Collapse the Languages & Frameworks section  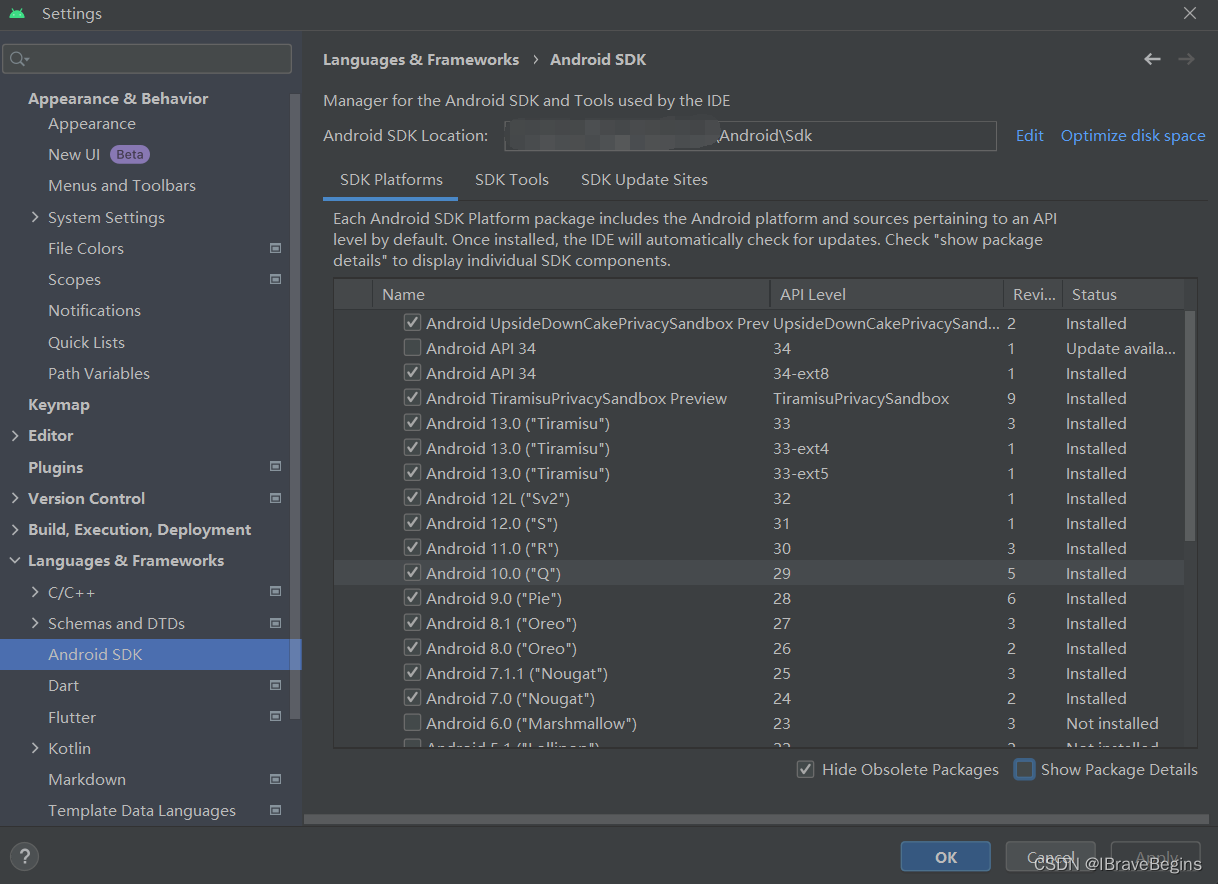[x=15, y=560]
